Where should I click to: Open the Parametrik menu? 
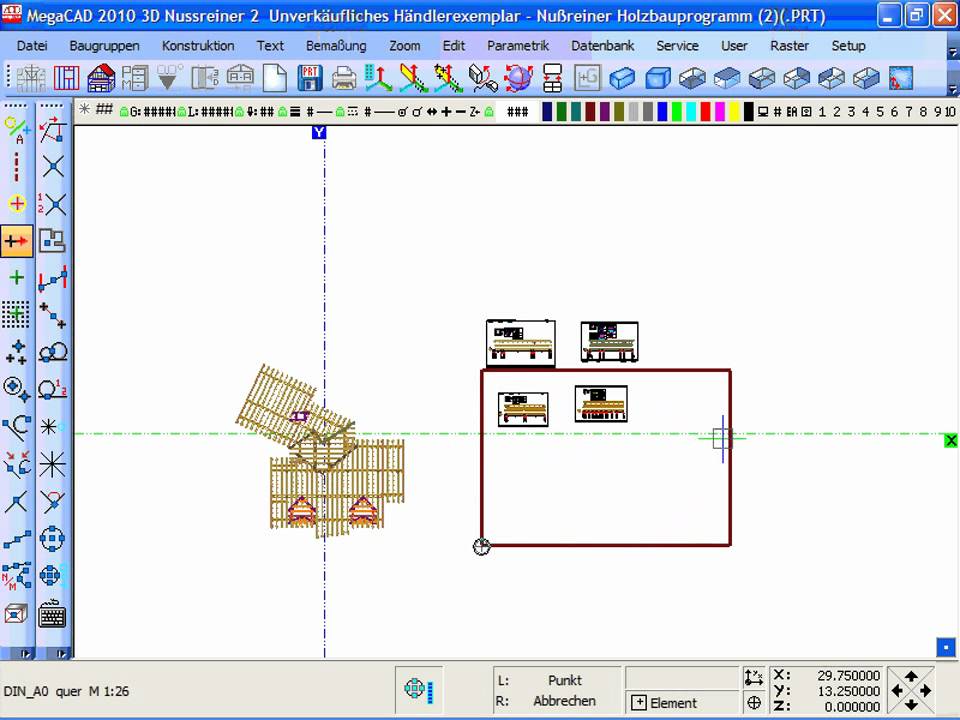[518, 46]
